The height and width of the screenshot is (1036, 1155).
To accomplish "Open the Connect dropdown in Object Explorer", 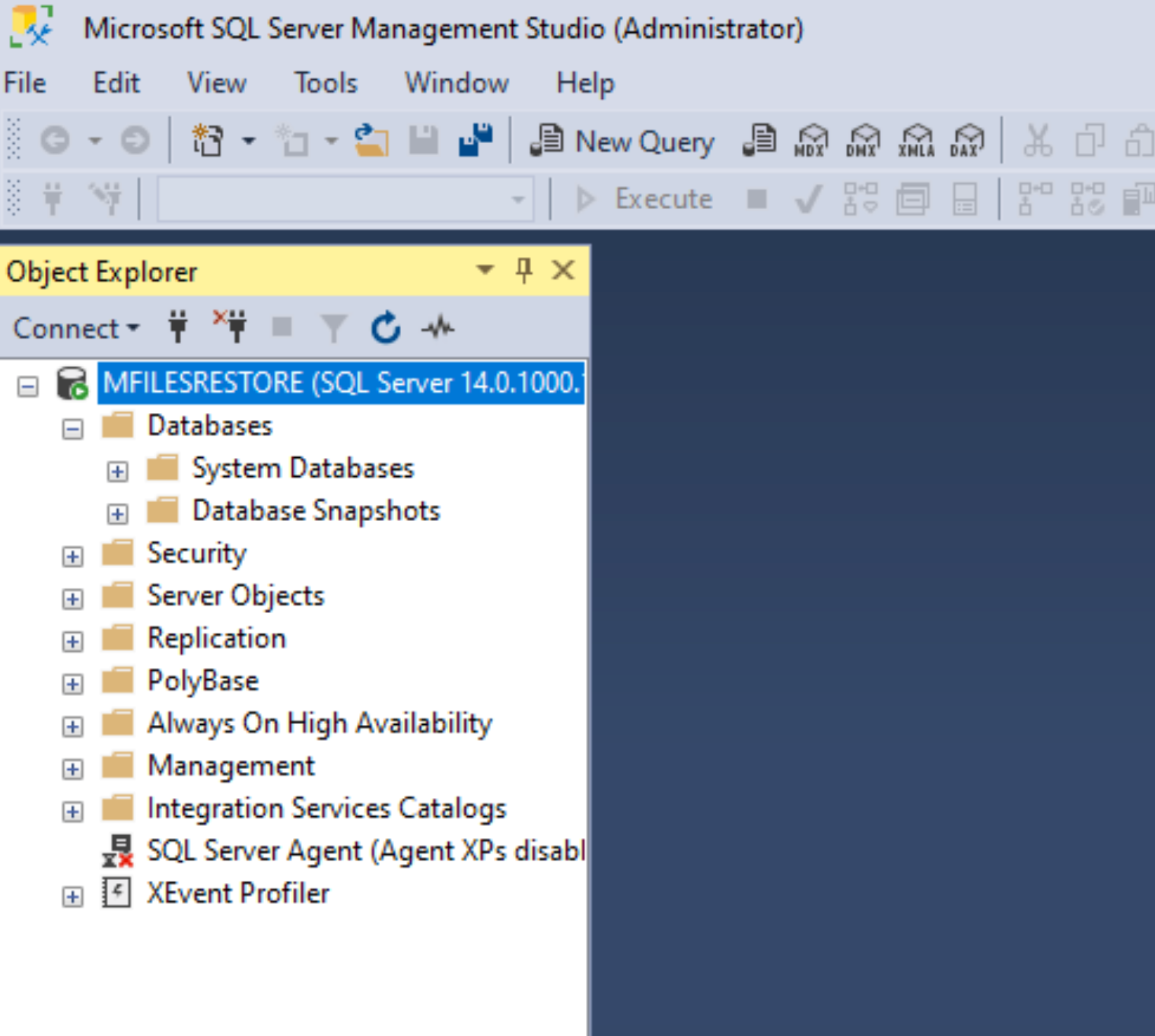I will (x=77, y=329).
